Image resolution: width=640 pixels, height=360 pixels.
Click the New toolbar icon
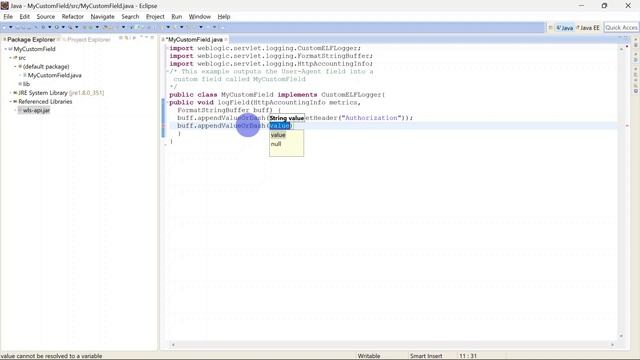(x=4, y=27)
